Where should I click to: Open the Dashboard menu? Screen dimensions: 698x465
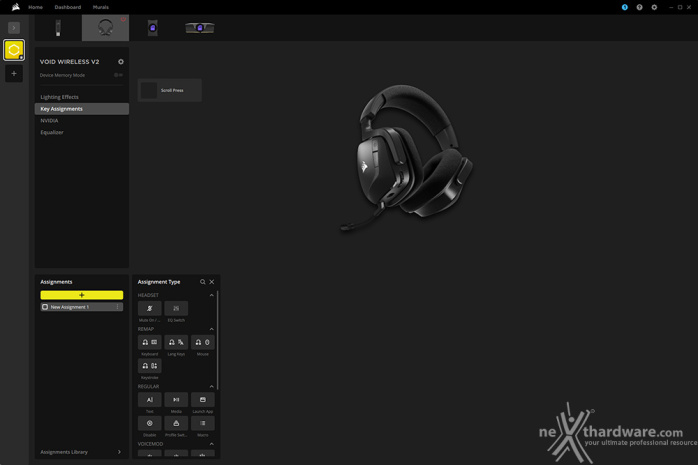click(x=68, y=7)
